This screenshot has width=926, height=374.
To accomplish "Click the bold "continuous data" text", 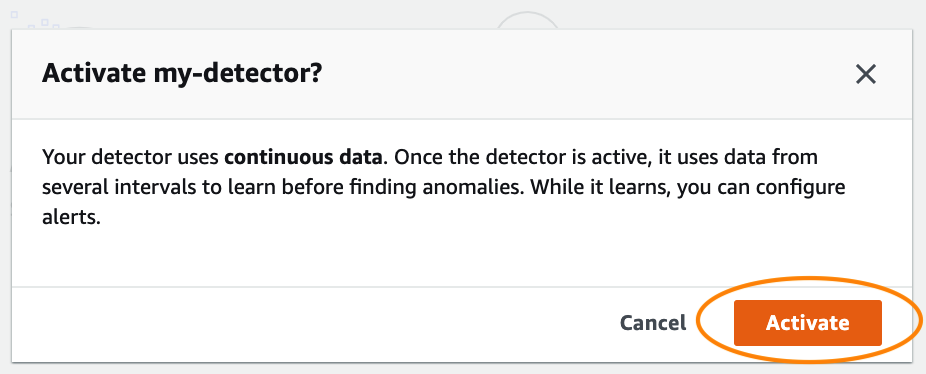I will coord(303,158).
